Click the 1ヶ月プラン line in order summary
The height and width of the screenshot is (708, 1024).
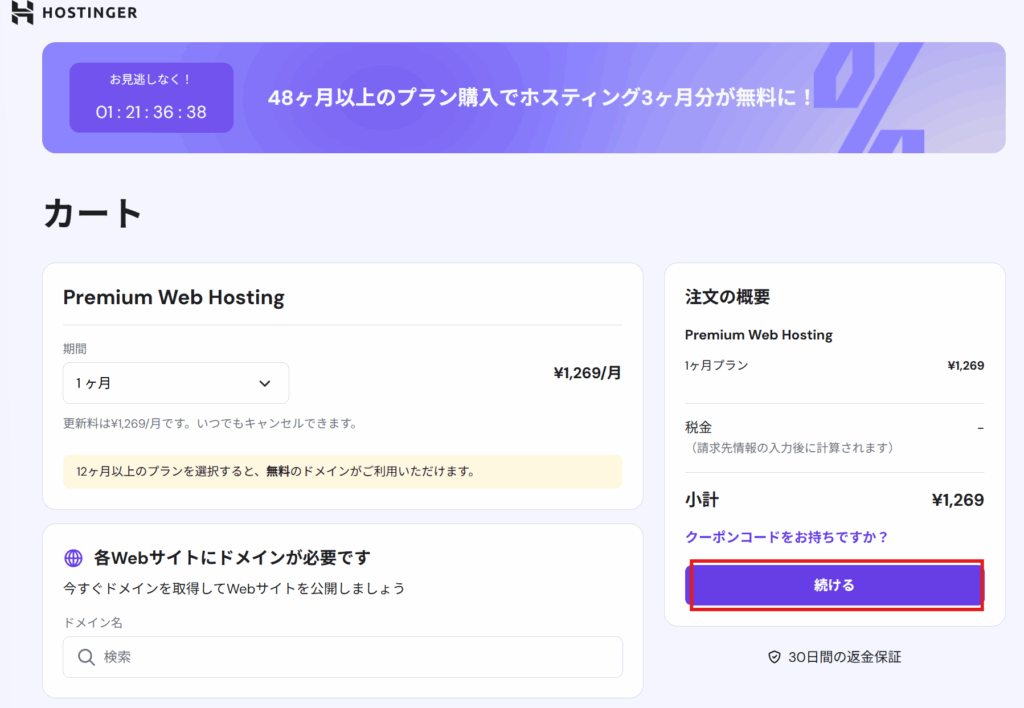pyautogui.click(x=716, y=365)
